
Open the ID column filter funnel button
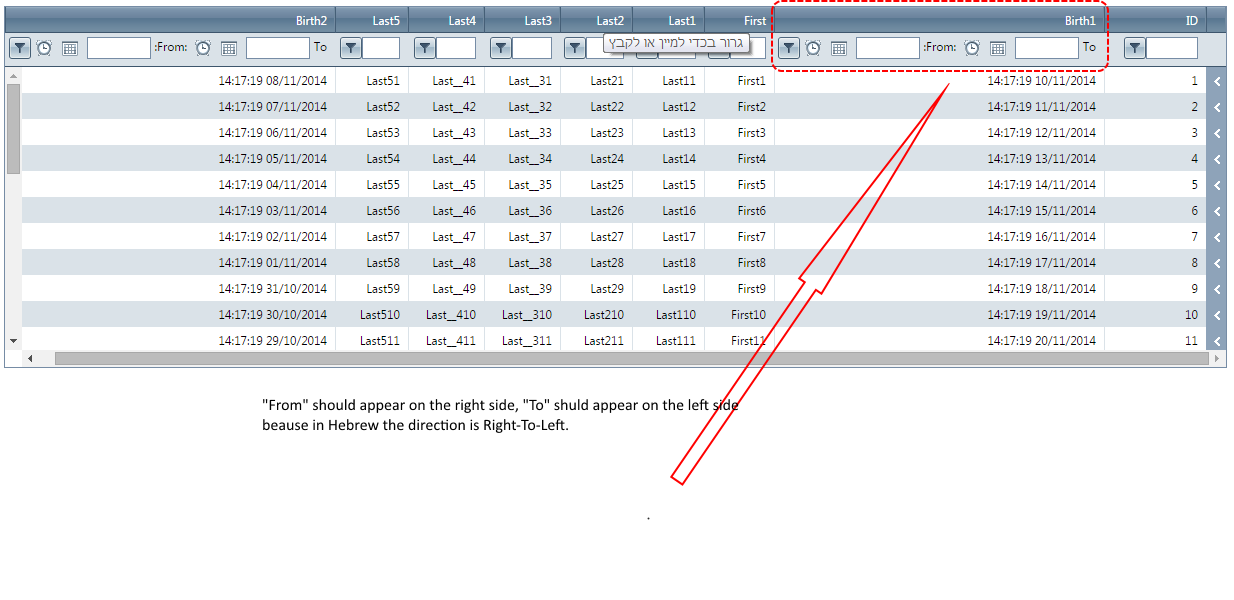pos(1134,47)
